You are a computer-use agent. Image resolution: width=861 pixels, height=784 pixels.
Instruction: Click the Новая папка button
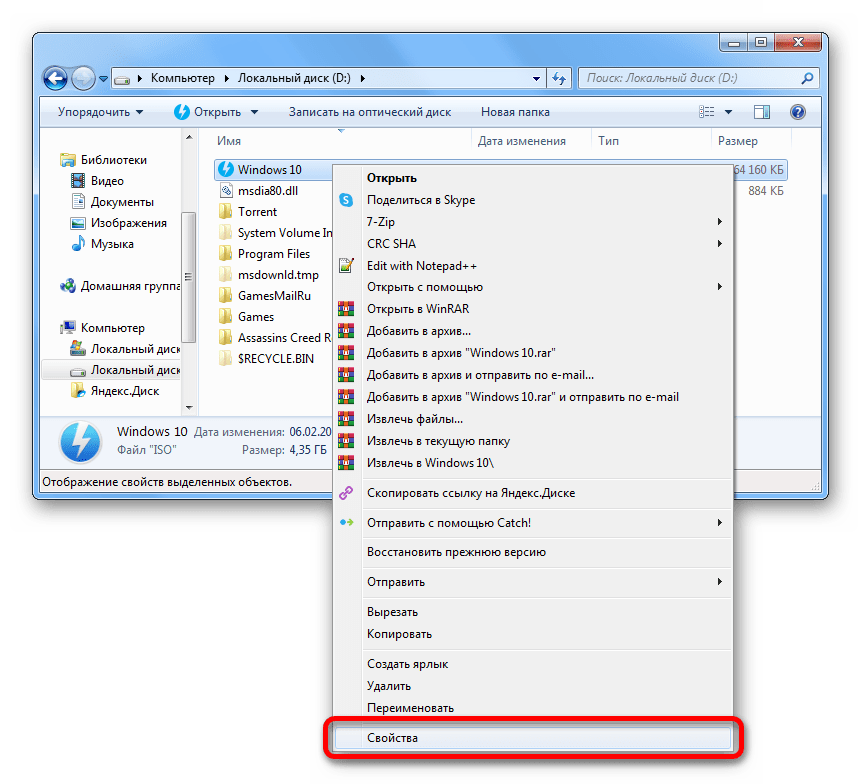pos(515,112)
